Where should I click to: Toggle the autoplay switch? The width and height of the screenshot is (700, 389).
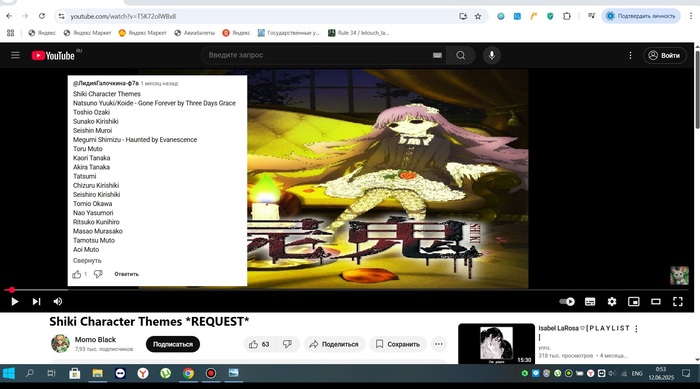tap(567, 301)
